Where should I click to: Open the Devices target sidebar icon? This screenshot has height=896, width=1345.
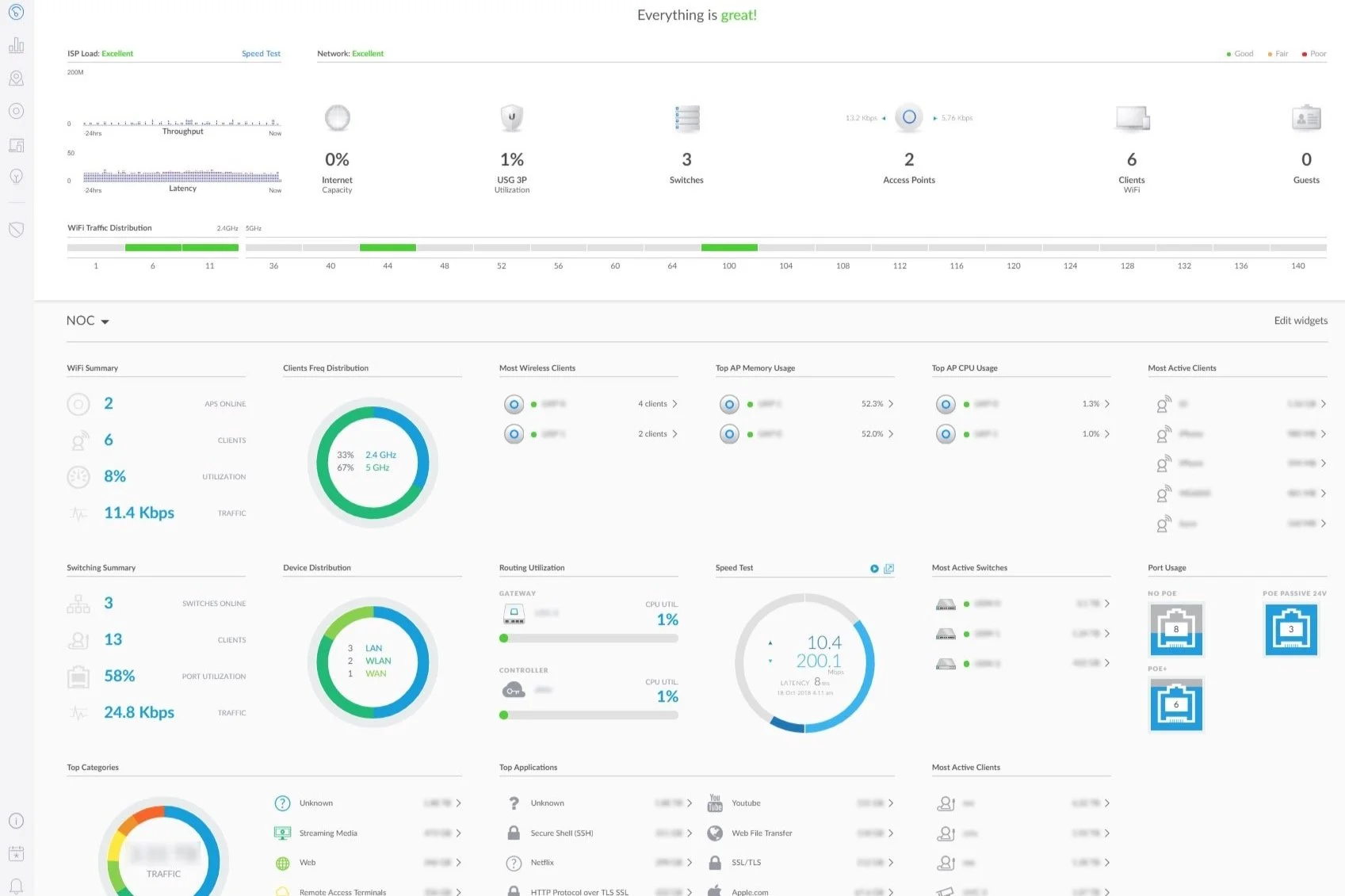(16, 111)
